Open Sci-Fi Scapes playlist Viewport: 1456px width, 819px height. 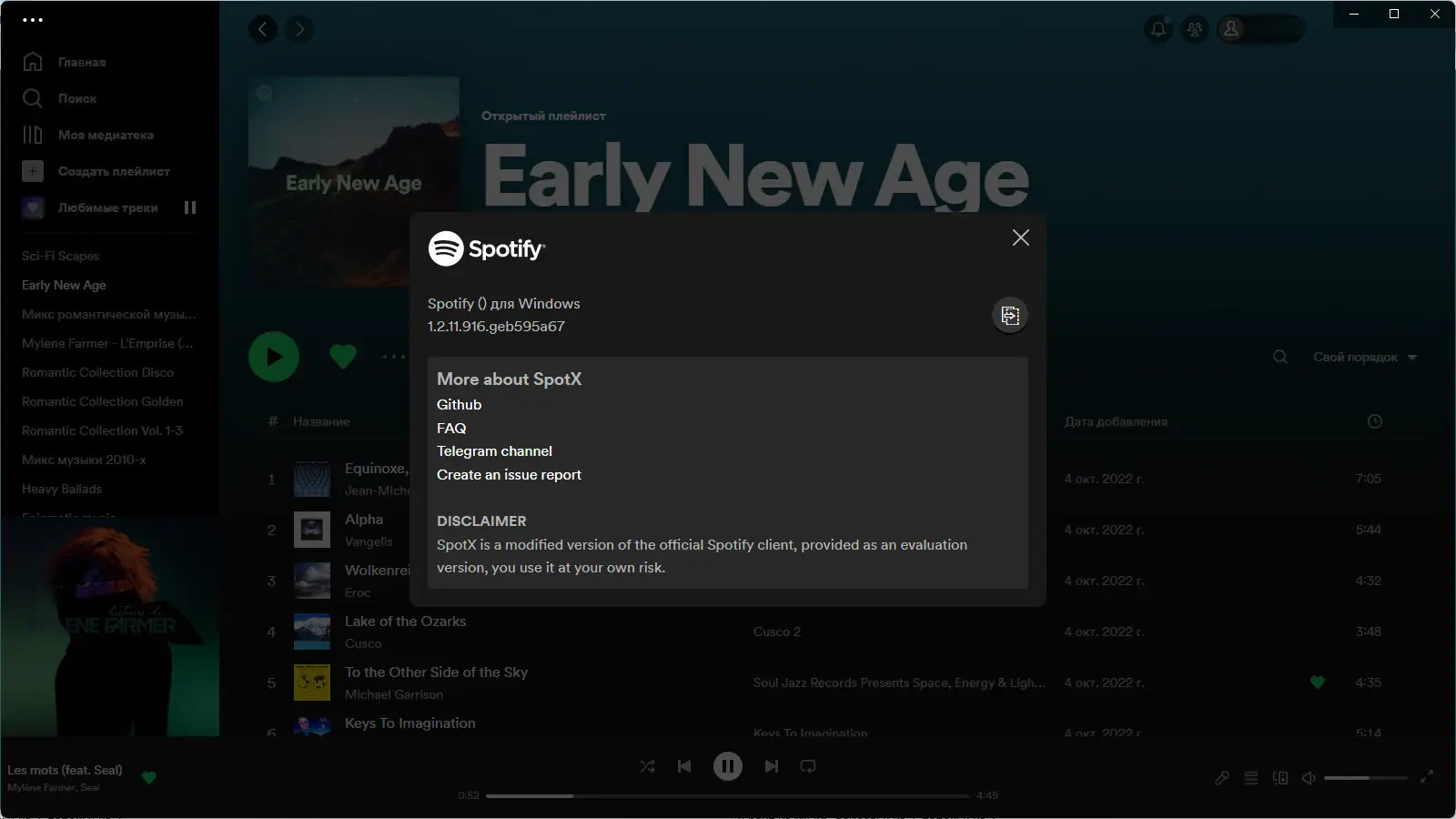coord(61,256)
